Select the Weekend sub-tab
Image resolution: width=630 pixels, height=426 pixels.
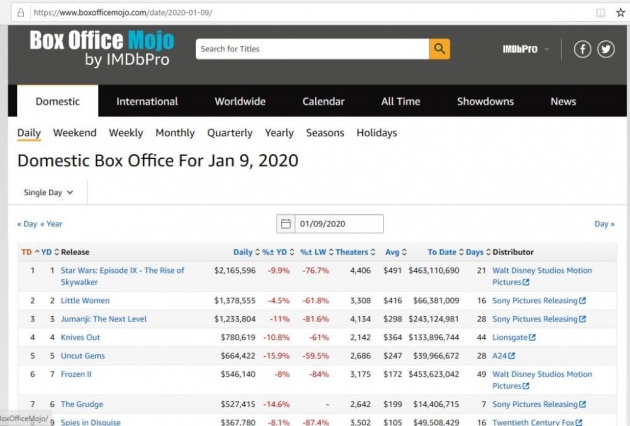coord(75,133)
